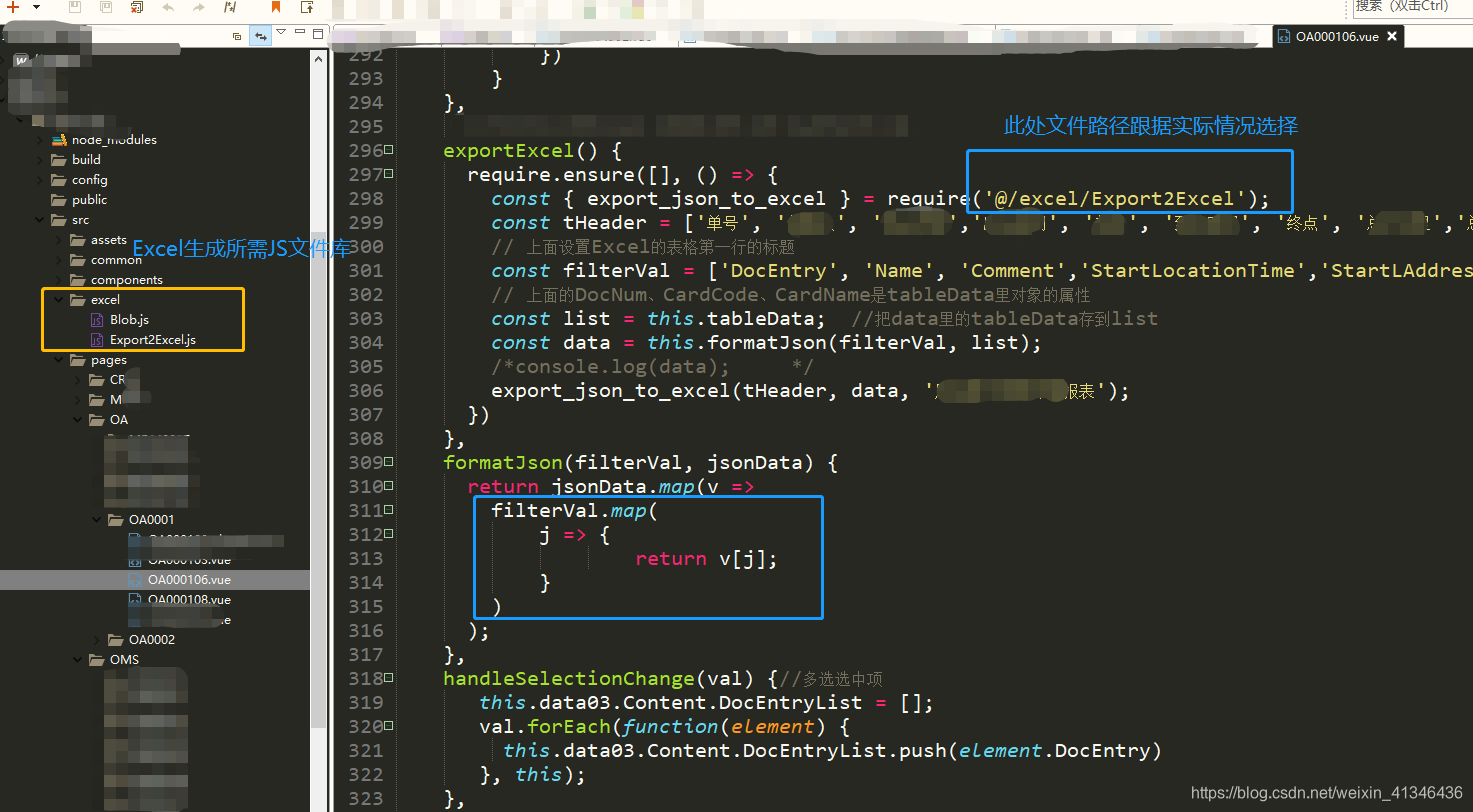
Task: Click the build folder icon
Action: [59, 160]
